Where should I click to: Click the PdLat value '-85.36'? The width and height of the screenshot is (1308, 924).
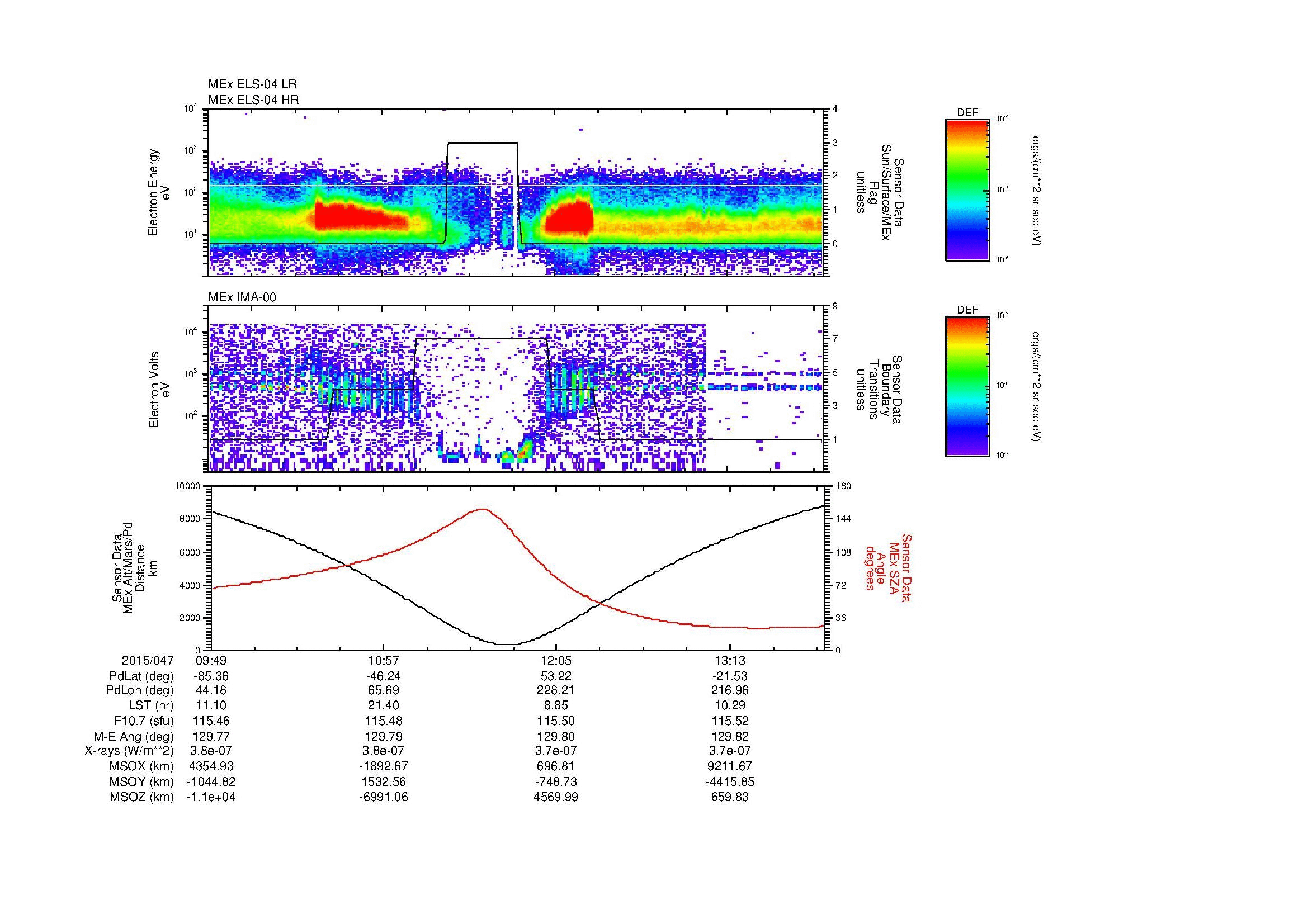(211, 676)
